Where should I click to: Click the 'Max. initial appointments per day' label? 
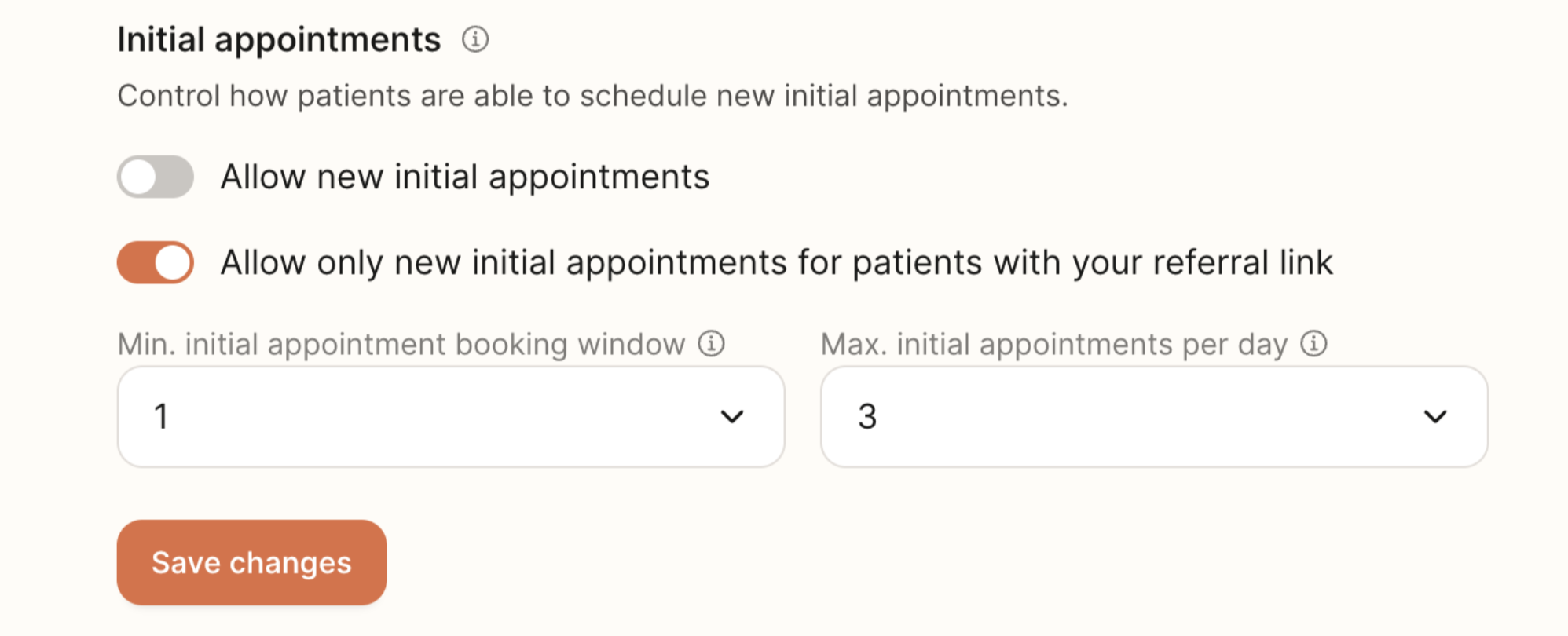[x=1053, y=344]
